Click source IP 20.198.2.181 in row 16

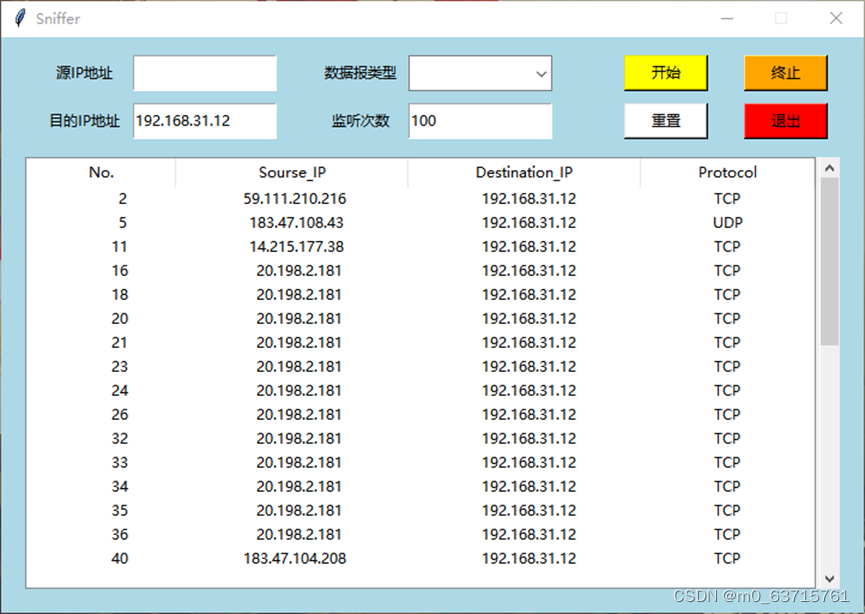pos(298,271)
